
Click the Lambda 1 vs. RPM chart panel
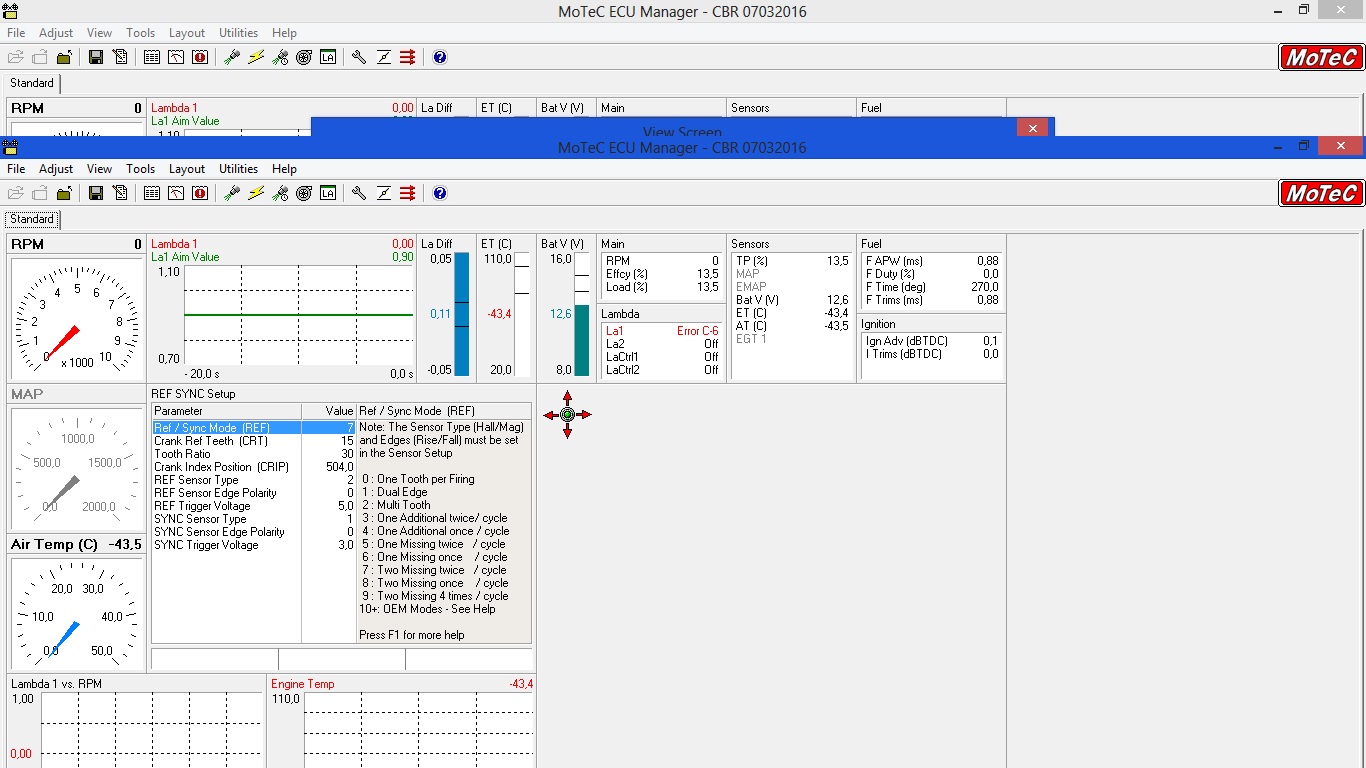coord(136,722)
